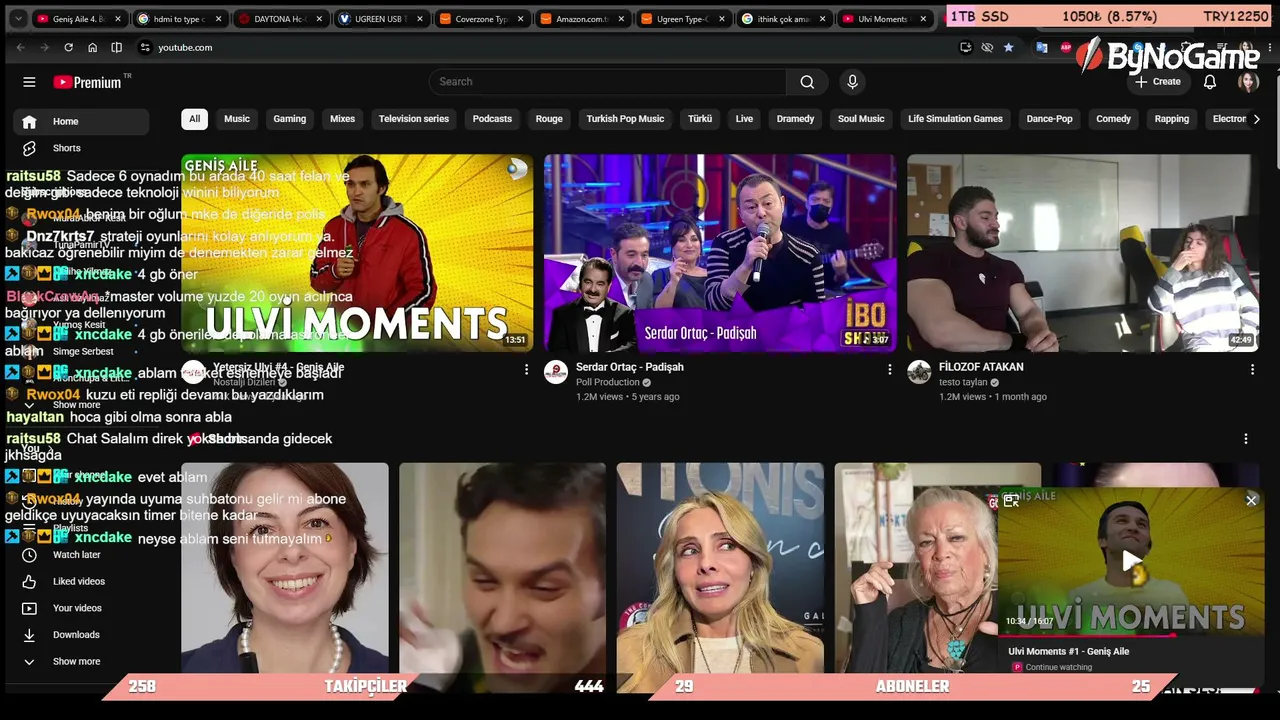Screen dimensions: 1280x720
Task: Switch to the DAYTONA browser tab
Action: point(279,19)
